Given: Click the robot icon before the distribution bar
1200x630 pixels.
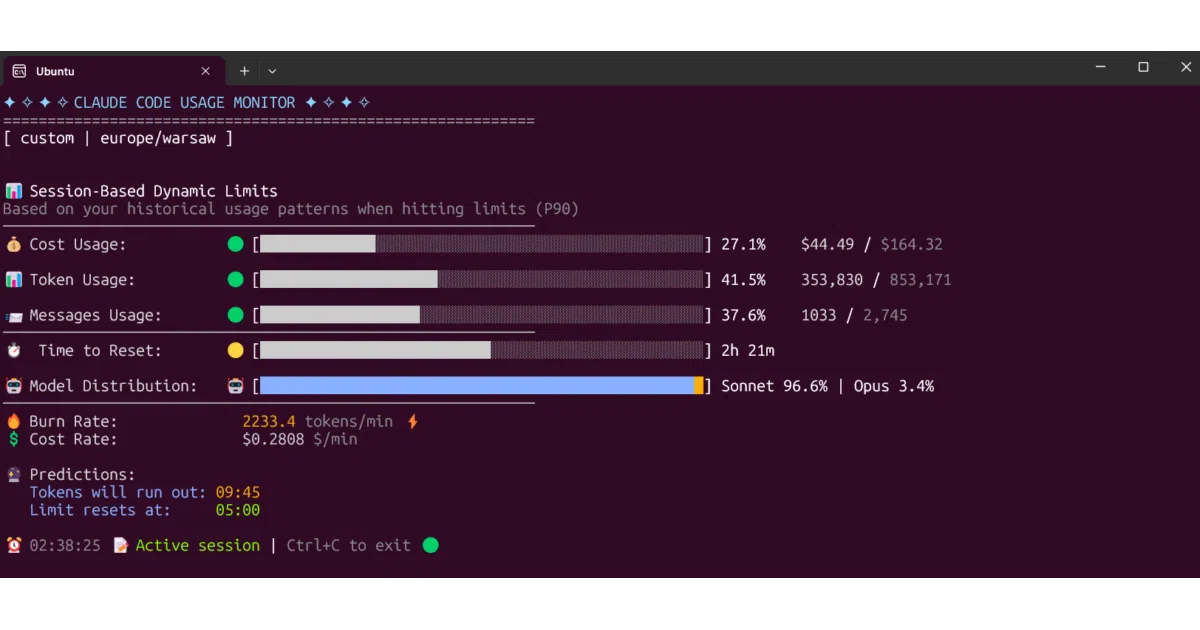Looking at the screenshot, I should (236, 386).
